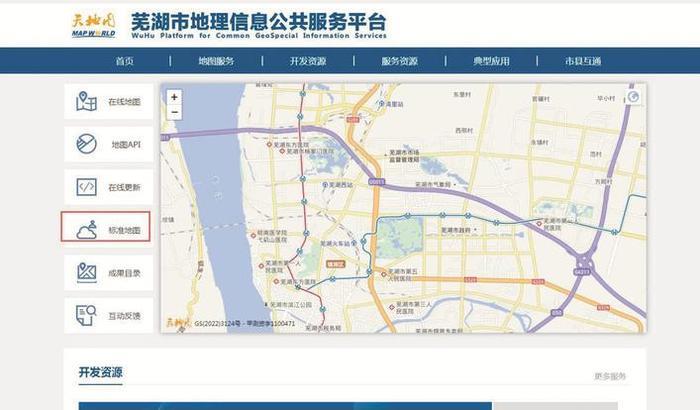Open the 首页 navigation item
Screen dimensions: 700x410
click(125, 61)
